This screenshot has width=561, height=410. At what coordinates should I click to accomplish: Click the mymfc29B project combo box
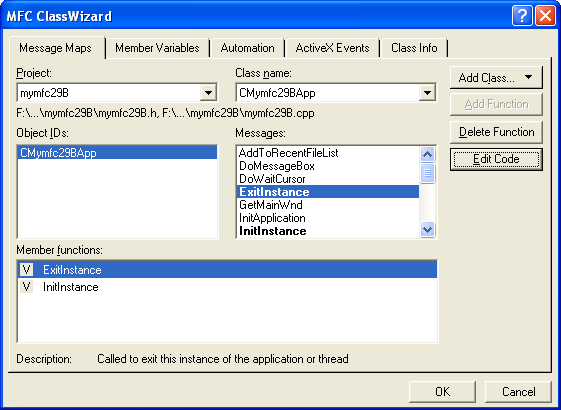(x=117, y=93)
